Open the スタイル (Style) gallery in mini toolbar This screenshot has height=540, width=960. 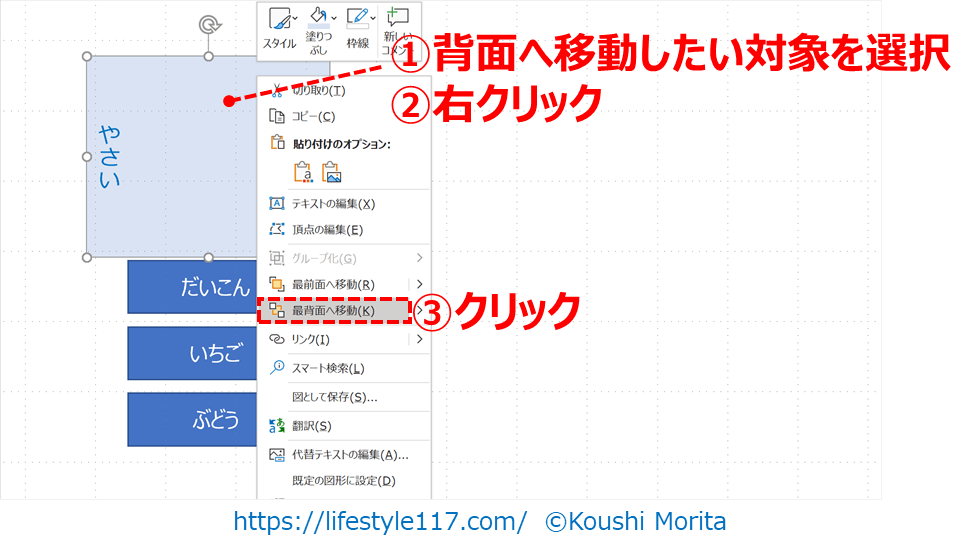pyautogui.click(x=279, y=29)
